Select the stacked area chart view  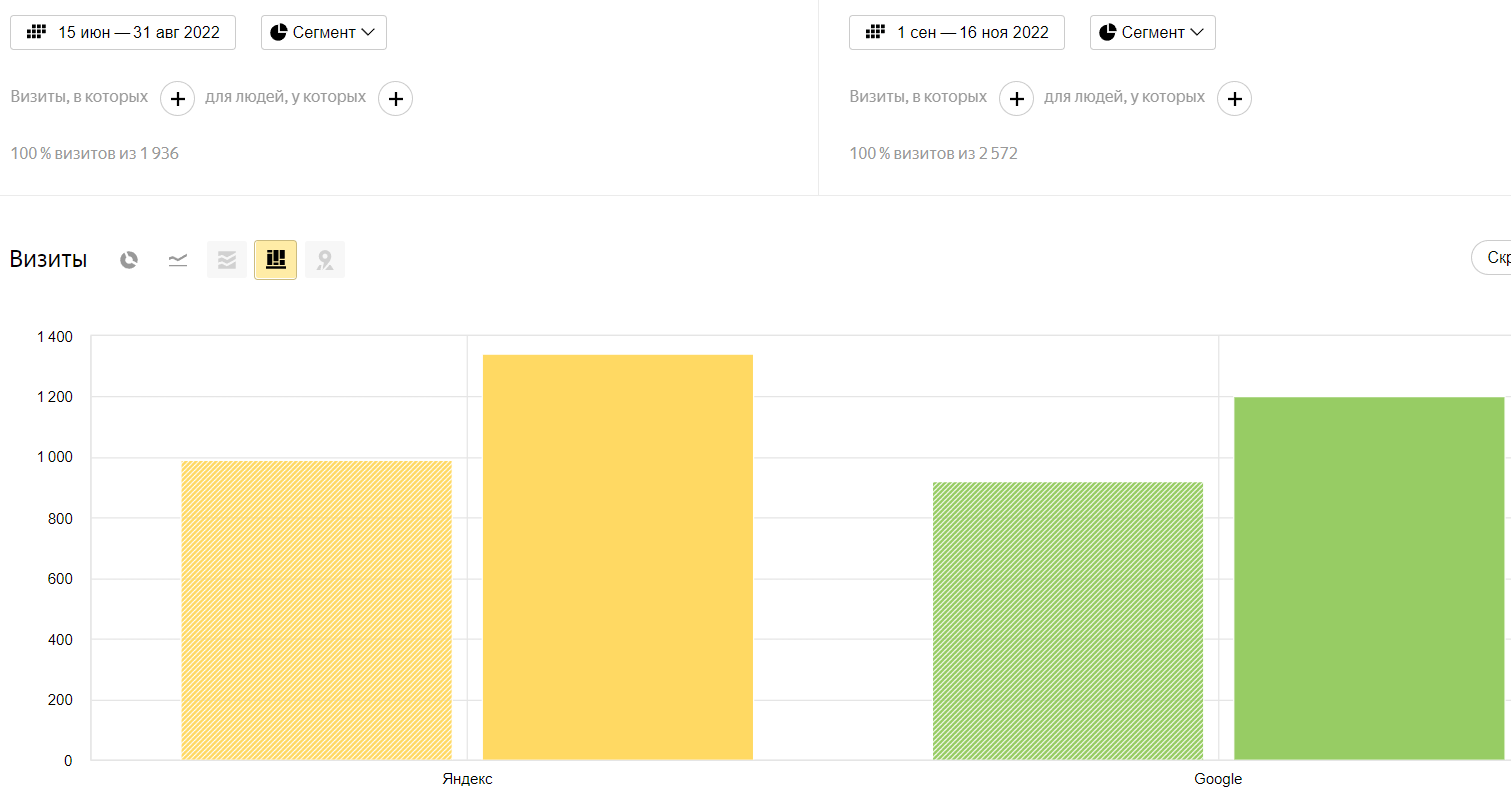tap(227, 260)
